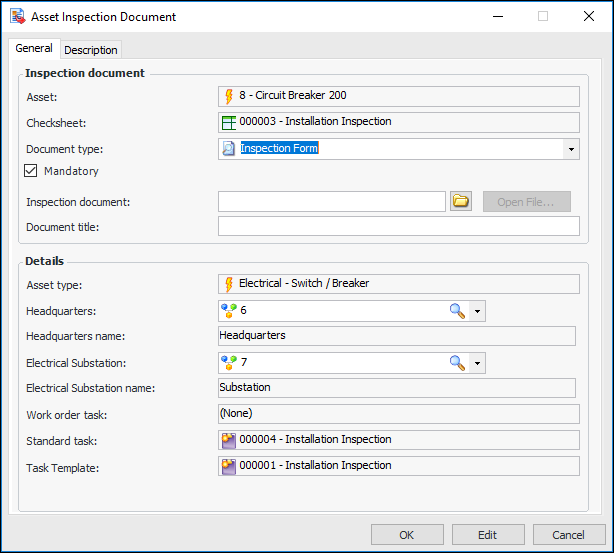Expand the Electrical Substation dropdown arrow

(477, 363)
